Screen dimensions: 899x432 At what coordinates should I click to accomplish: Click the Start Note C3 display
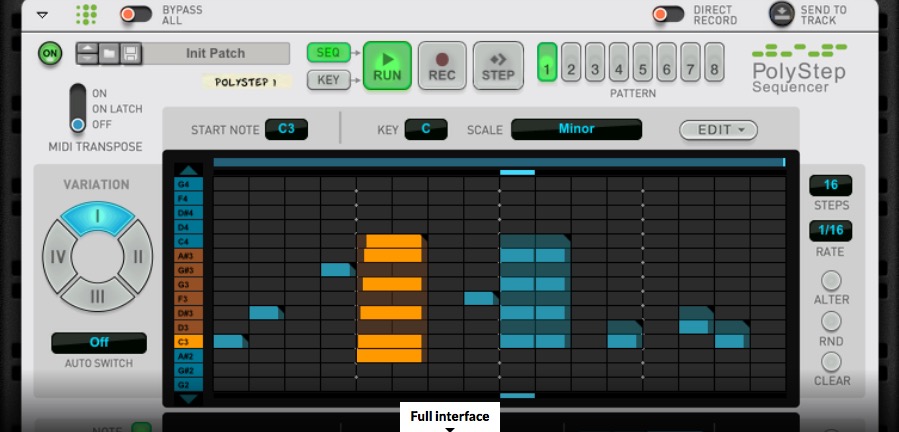(x=286, y=129)
